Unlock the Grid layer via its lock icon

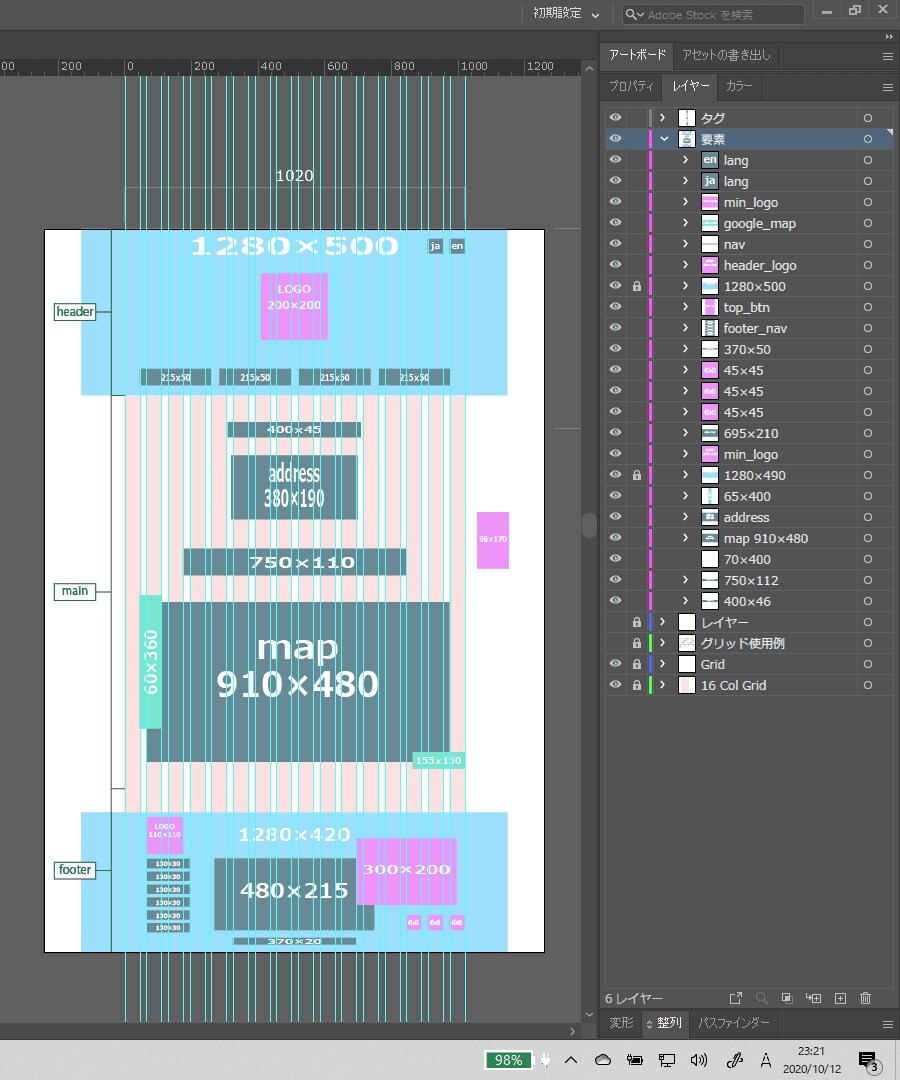tap(637, 665)
